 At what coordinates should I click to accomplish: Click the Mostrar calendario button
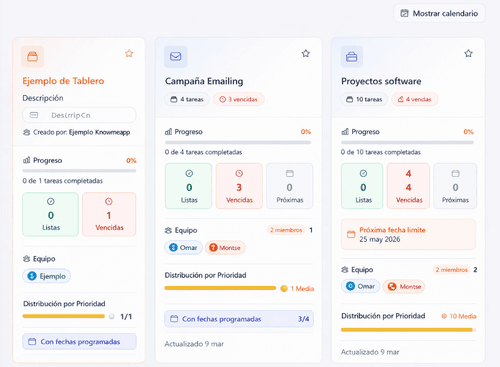click(x=439, y=13)
